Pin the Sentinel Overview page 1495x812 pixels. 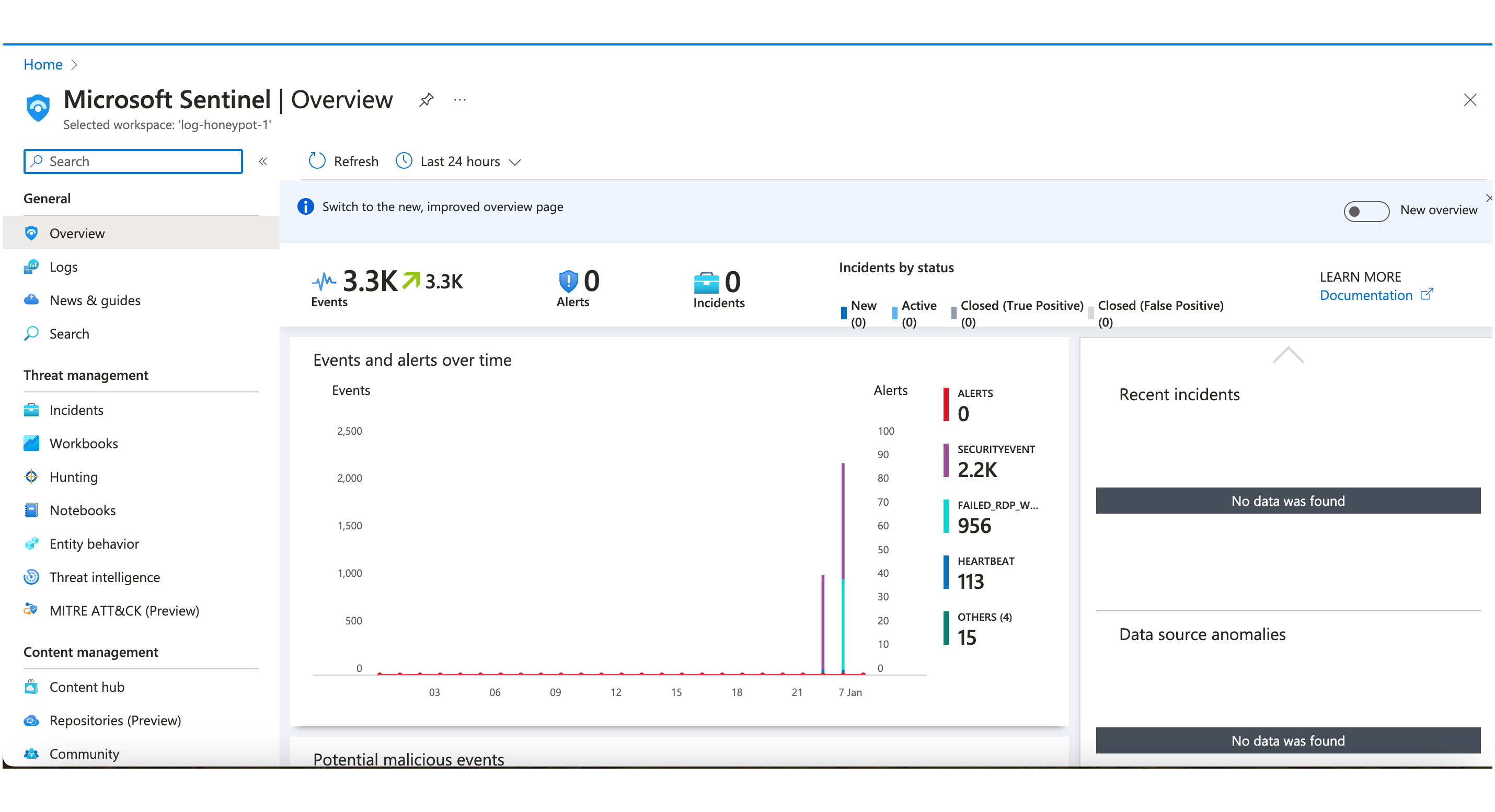(x=427, y=99)
